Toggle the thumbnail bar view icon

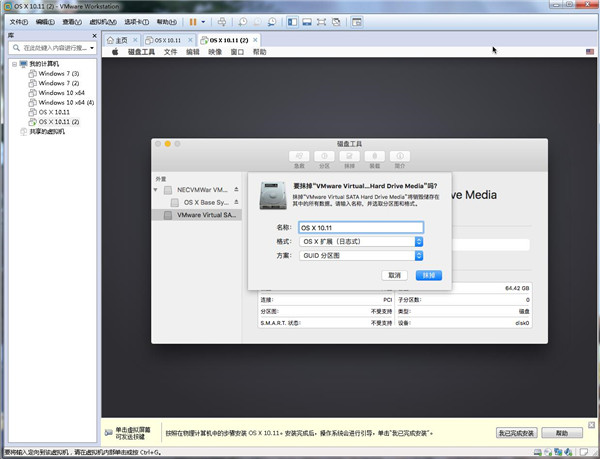coord(307,22)
